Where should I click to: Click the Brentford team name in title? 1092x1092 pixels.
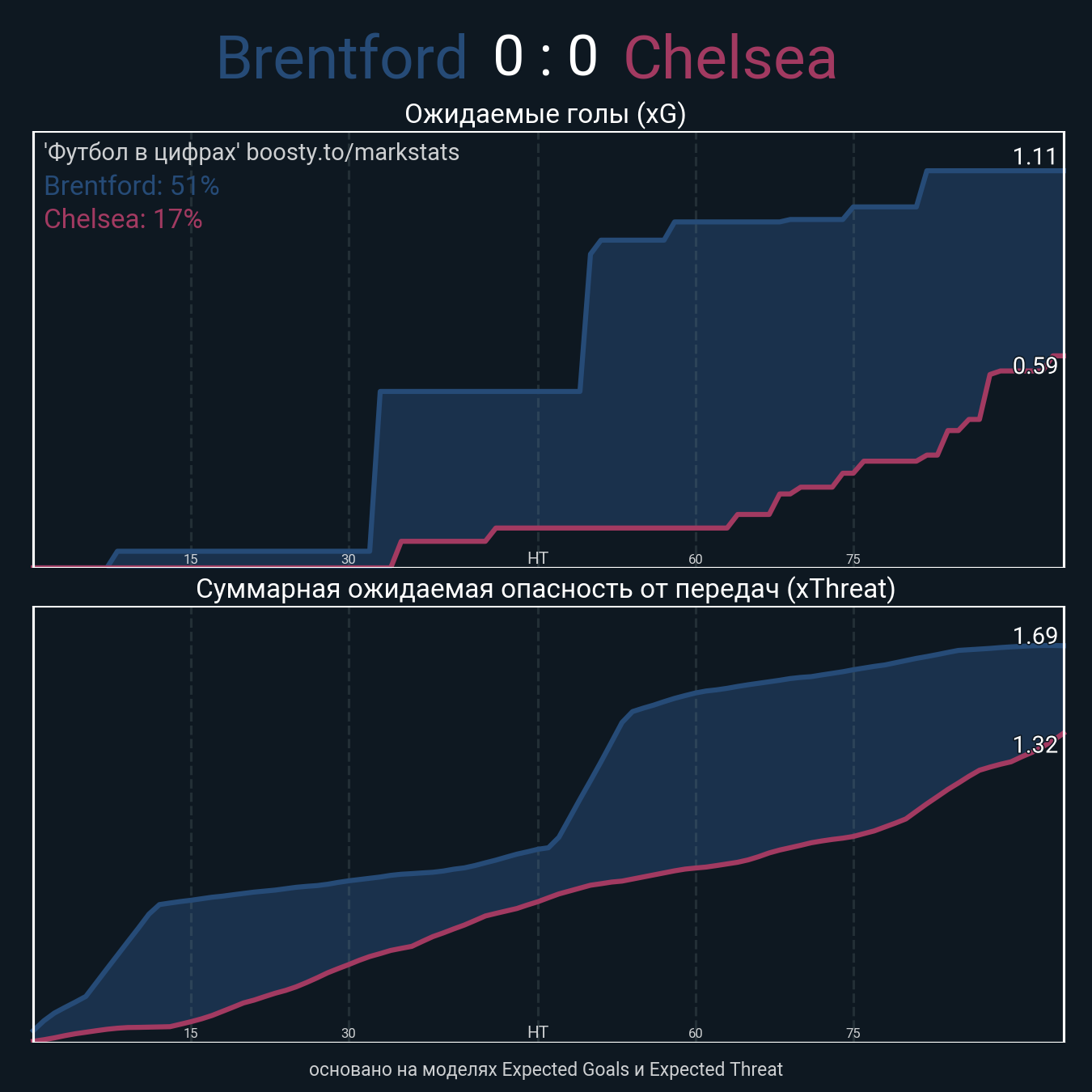pyautogui.click(x=341, y=58)
